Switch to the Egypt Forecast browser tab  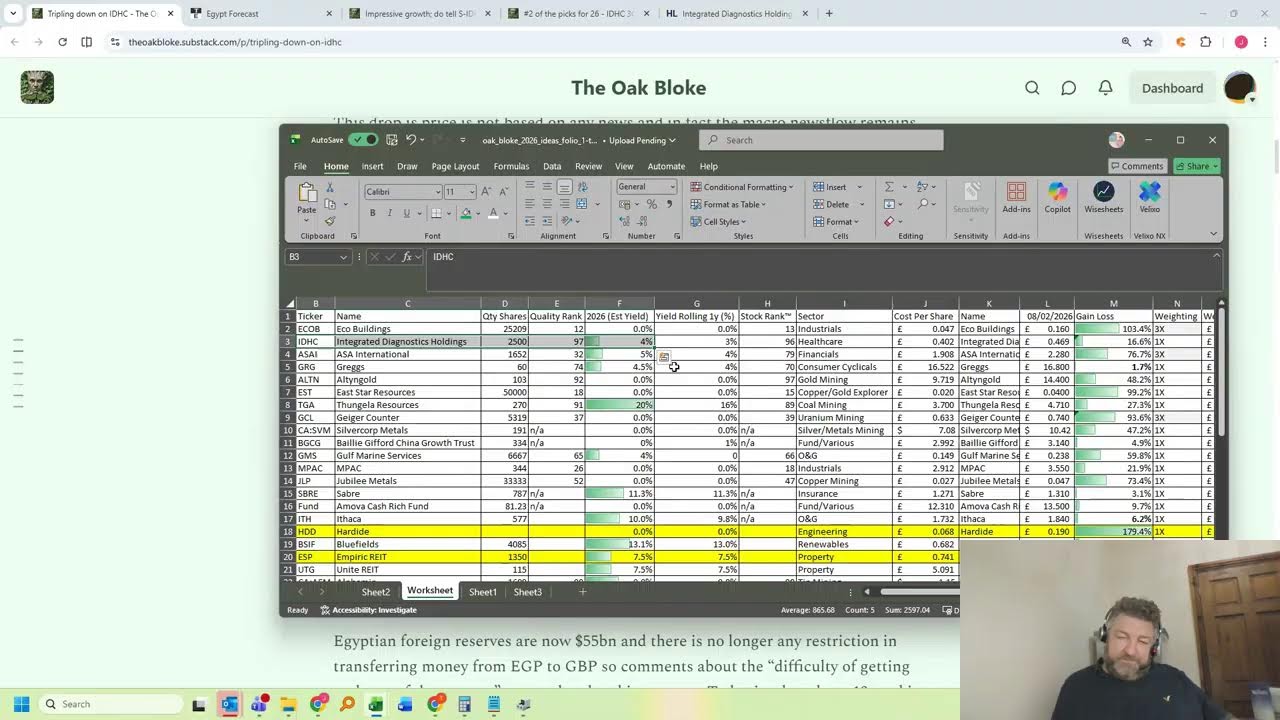(260, 14)
